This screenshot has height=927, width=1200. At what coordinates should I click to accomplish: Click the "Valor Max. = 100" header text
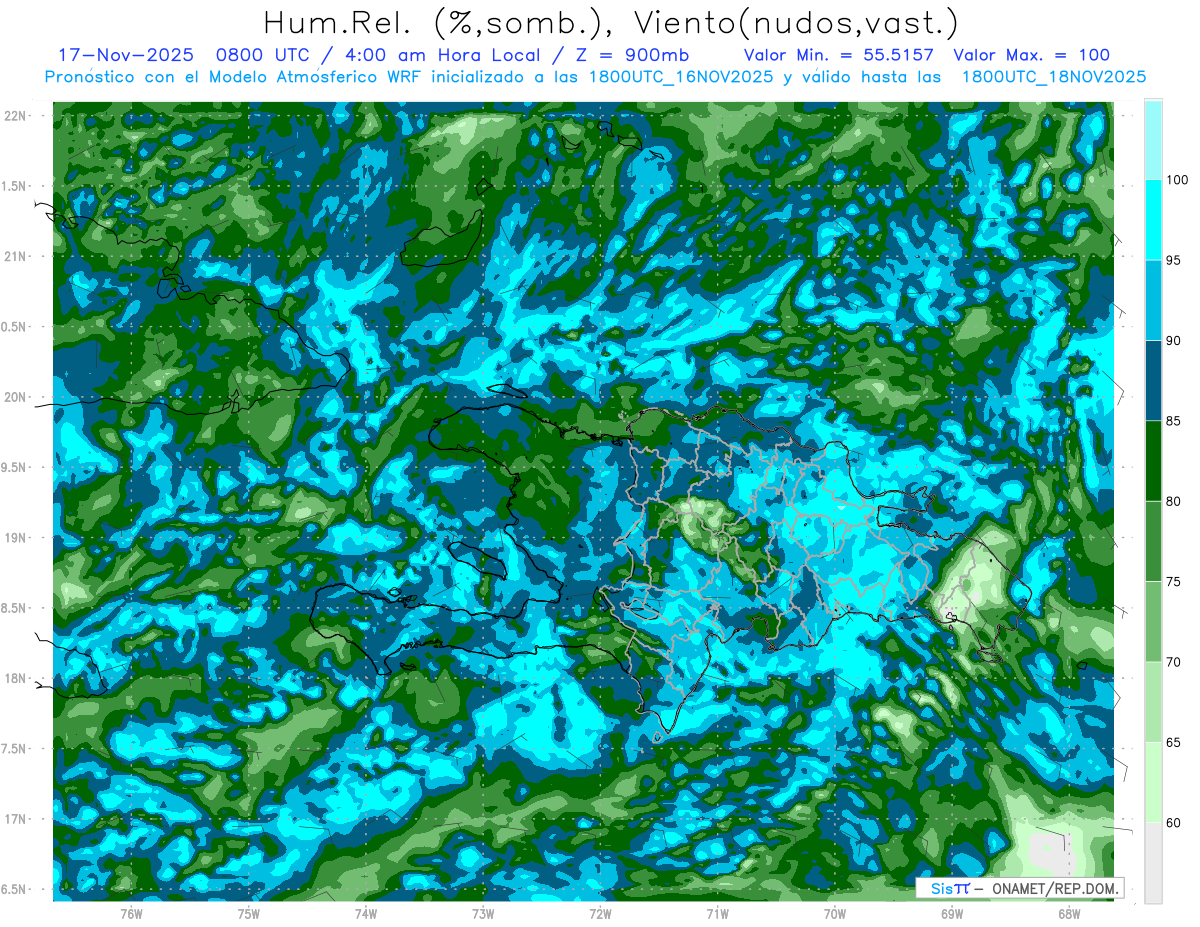tap(1031, 55)
